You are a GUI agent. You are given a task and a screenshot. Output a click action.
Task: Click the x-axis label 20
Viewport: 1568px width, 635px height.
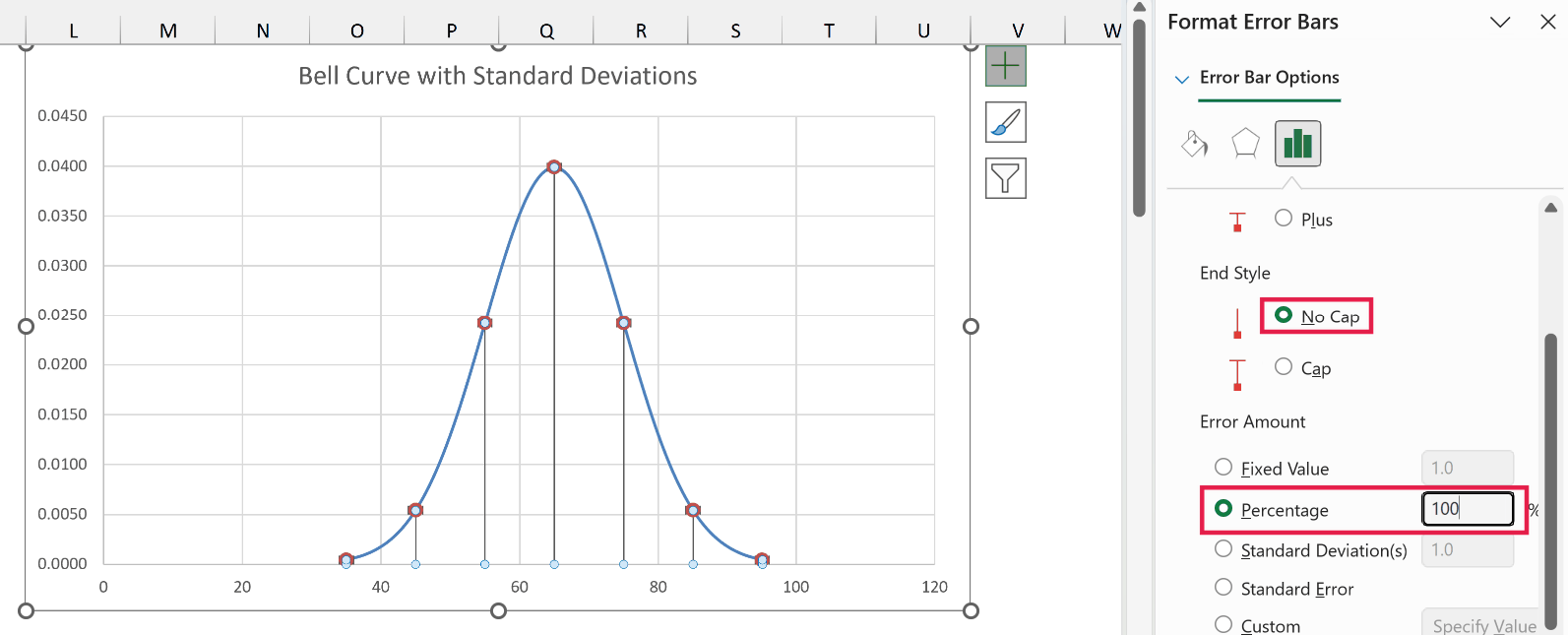pyautogui.click(x=242, y=587)
